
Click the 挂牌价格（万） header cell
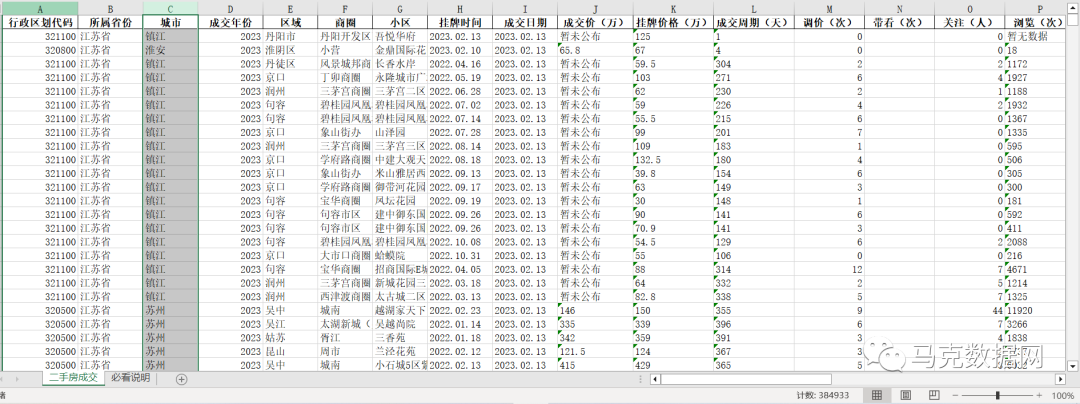673,22
